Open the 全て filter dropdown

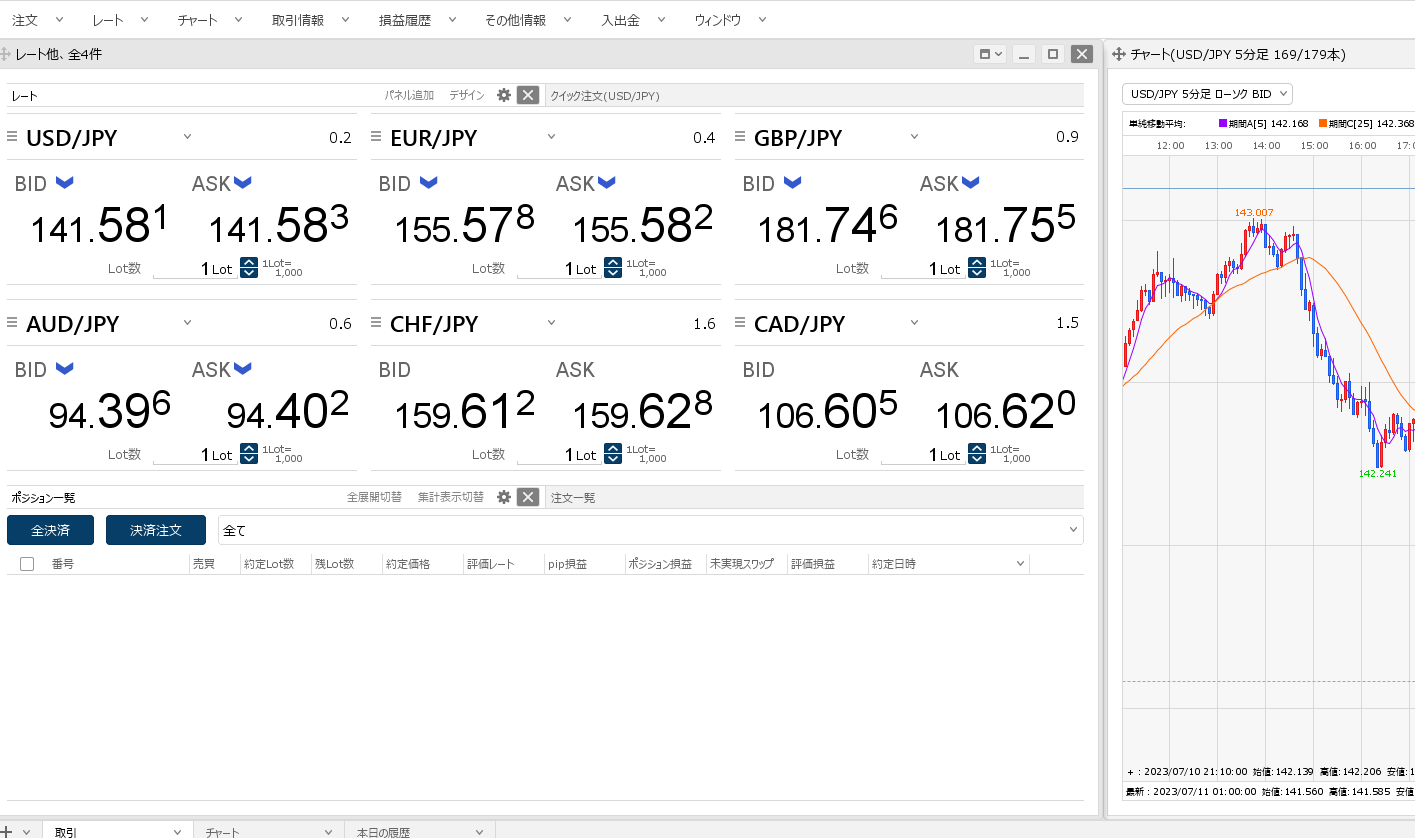coord(650,530)
